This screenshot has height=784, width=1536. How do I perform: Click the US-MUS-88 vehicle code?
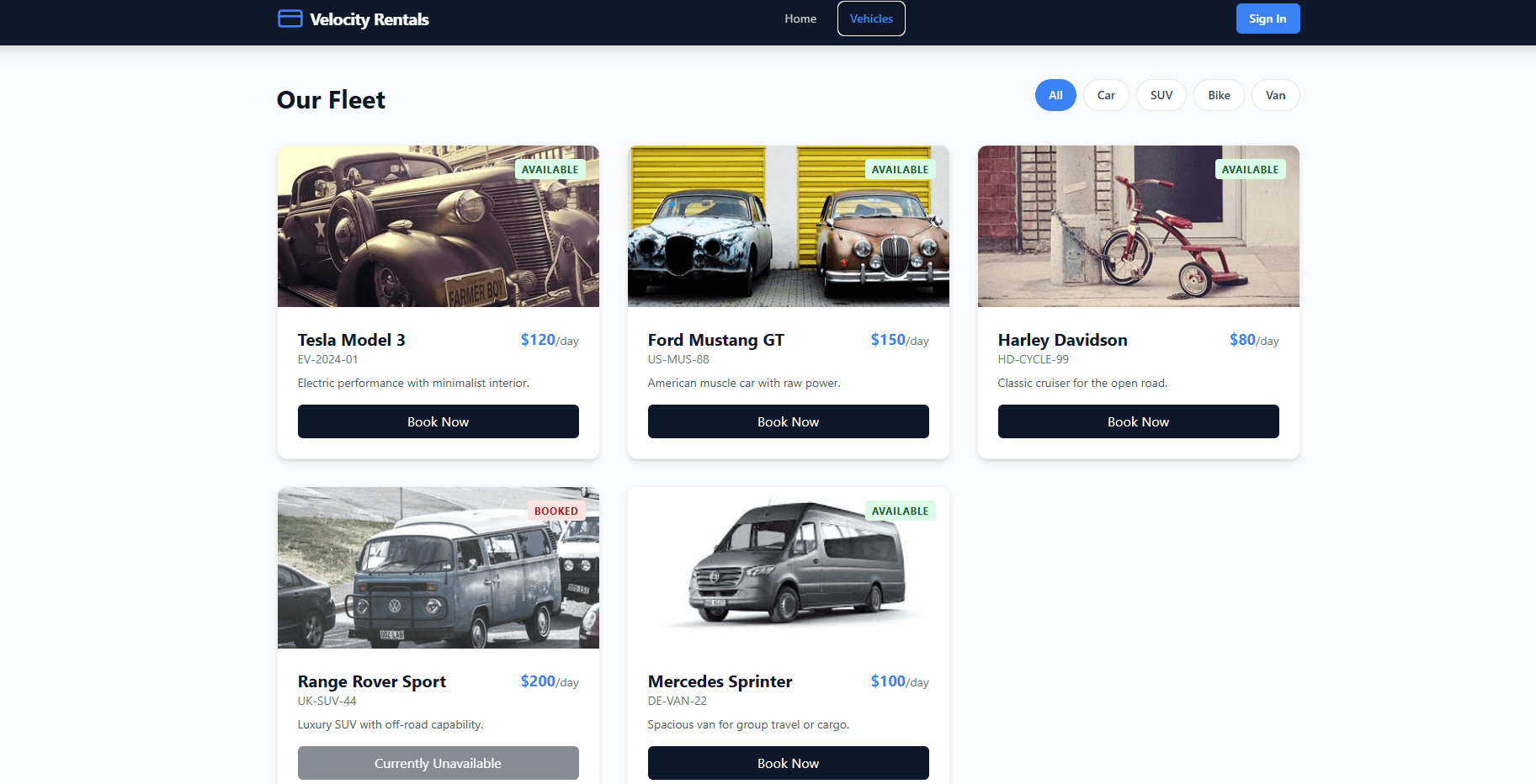click(x=678, y=359)
